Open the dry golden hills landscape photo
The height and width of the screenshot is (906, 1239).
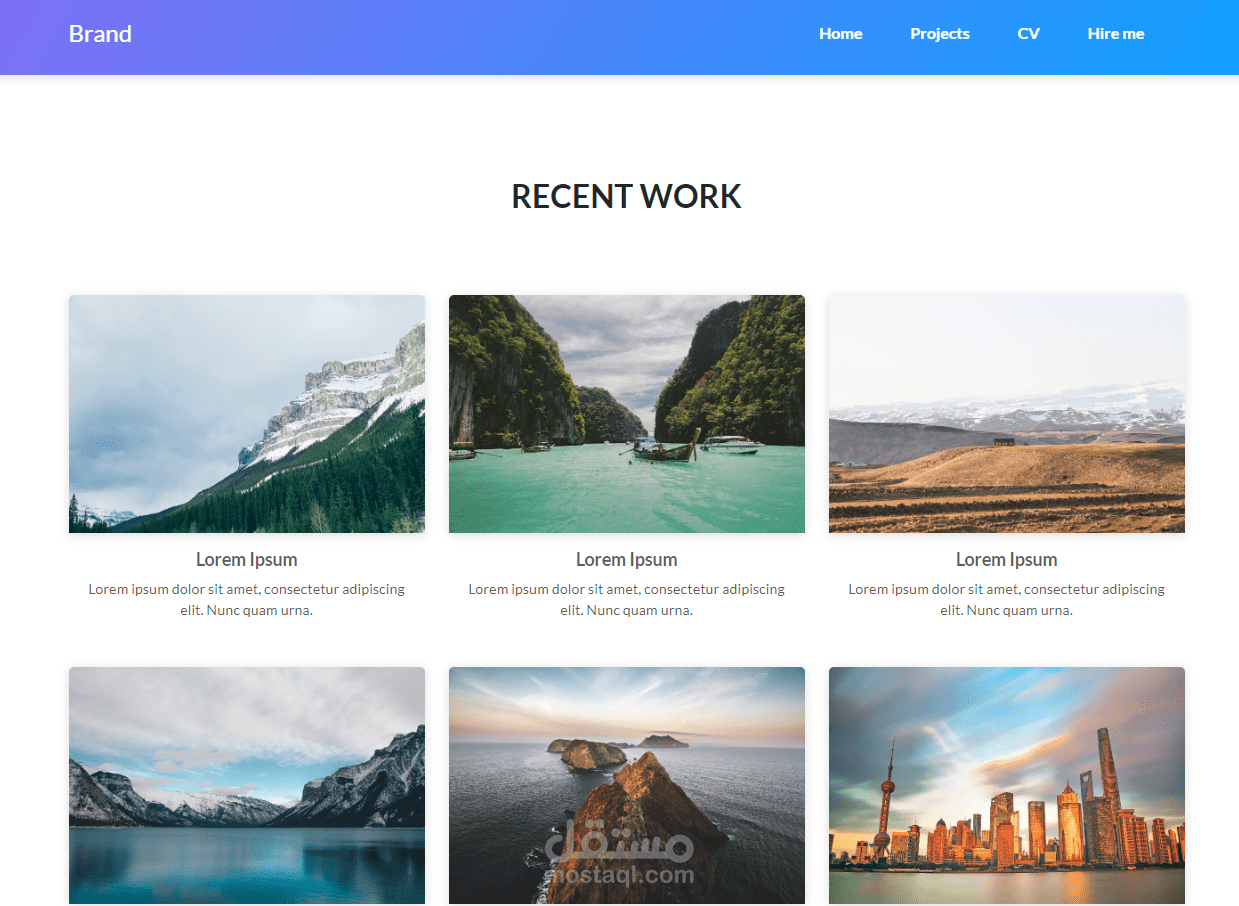click(x=1007, y=414)
